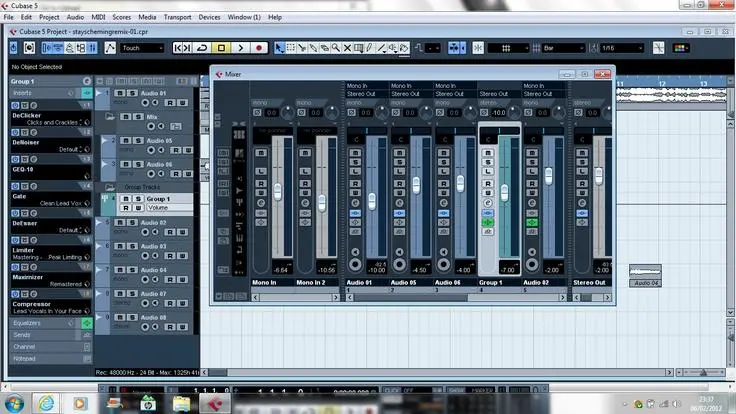Toggle Auto-Scroll in toolbar
The height and width of the screenshot is (414, 736).
454,48
